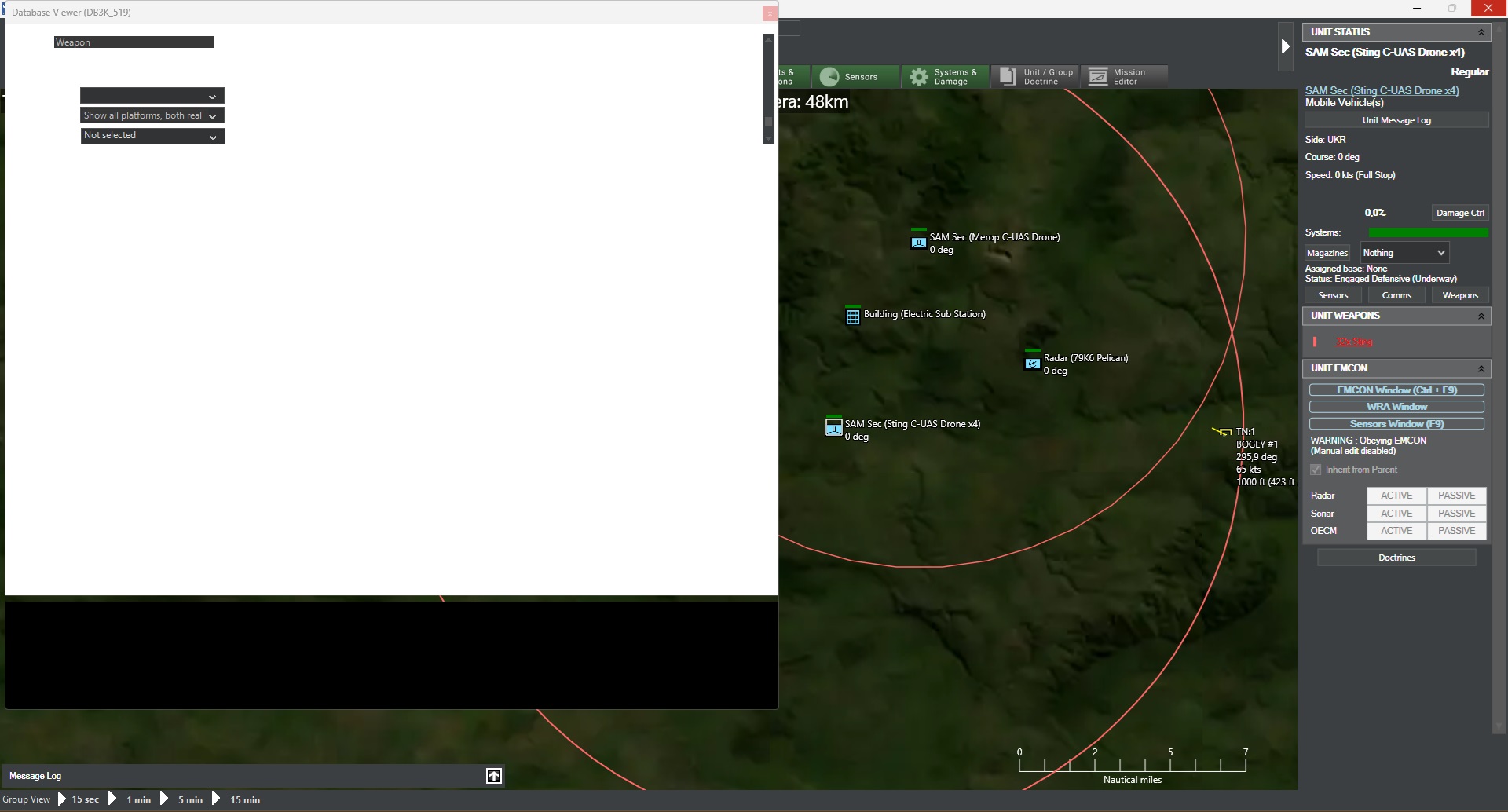Select the Electric Sub Station building icon

coord(853,316)
